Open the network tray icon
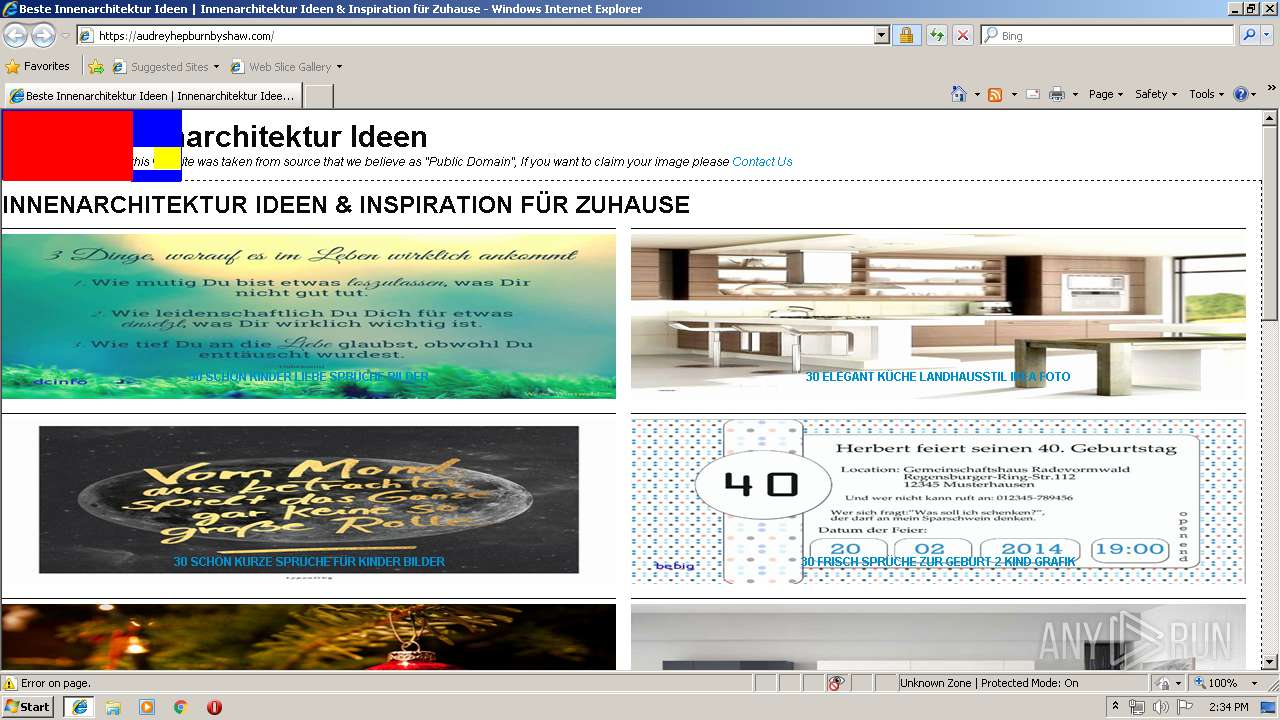 click(1137, 707)
